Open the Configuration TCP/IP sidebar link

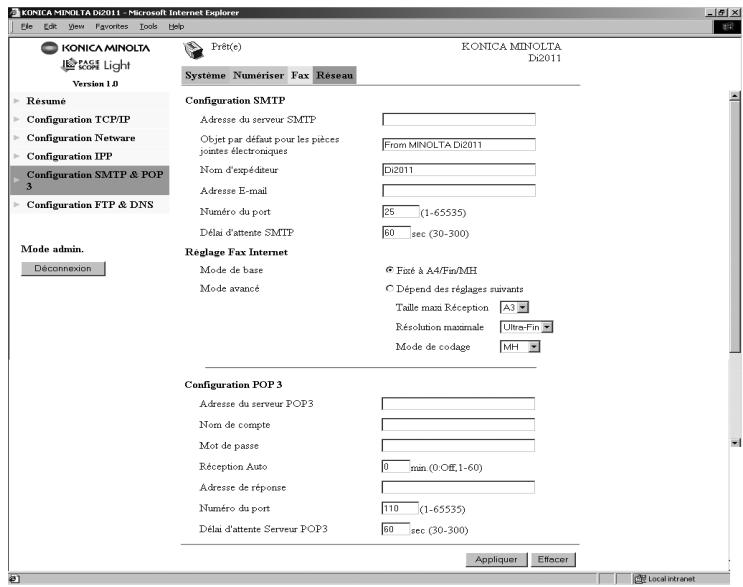click(x=78, y=119)
